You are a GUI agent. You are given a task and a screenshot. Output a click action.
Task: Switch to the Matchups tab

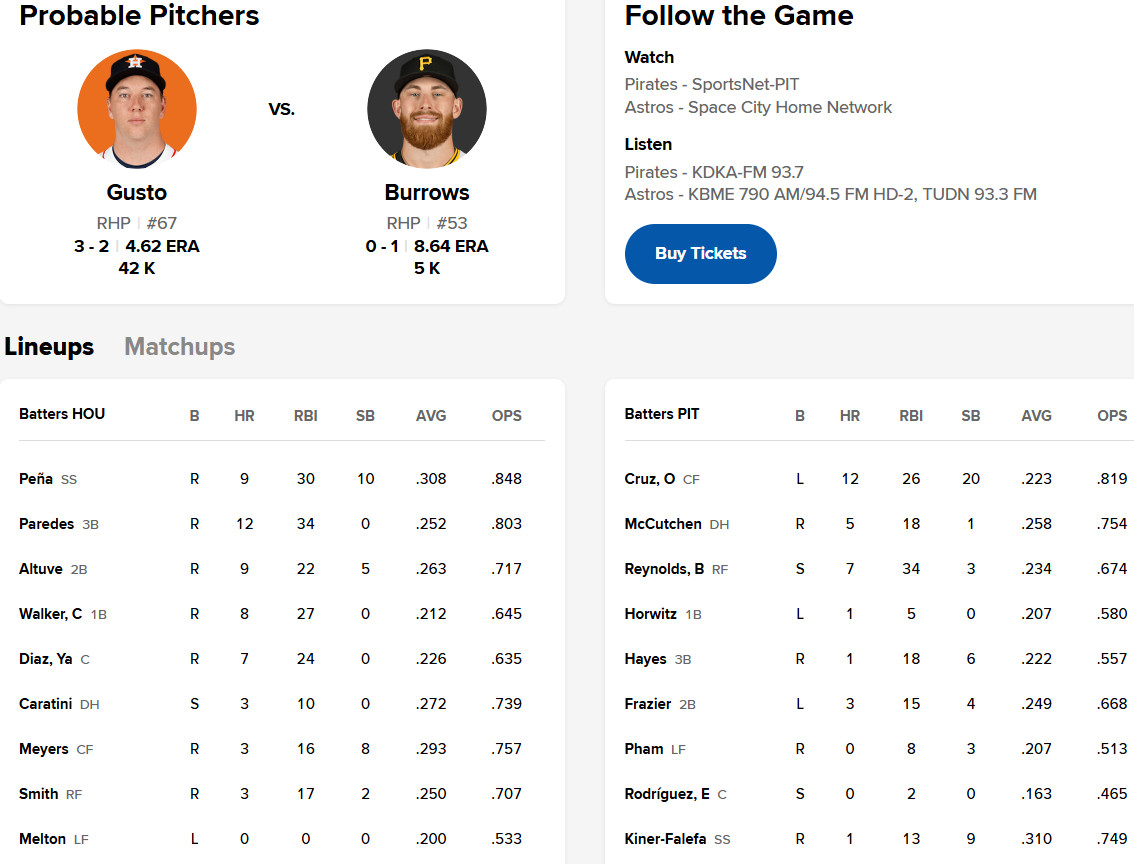click(x=180, y=347)
